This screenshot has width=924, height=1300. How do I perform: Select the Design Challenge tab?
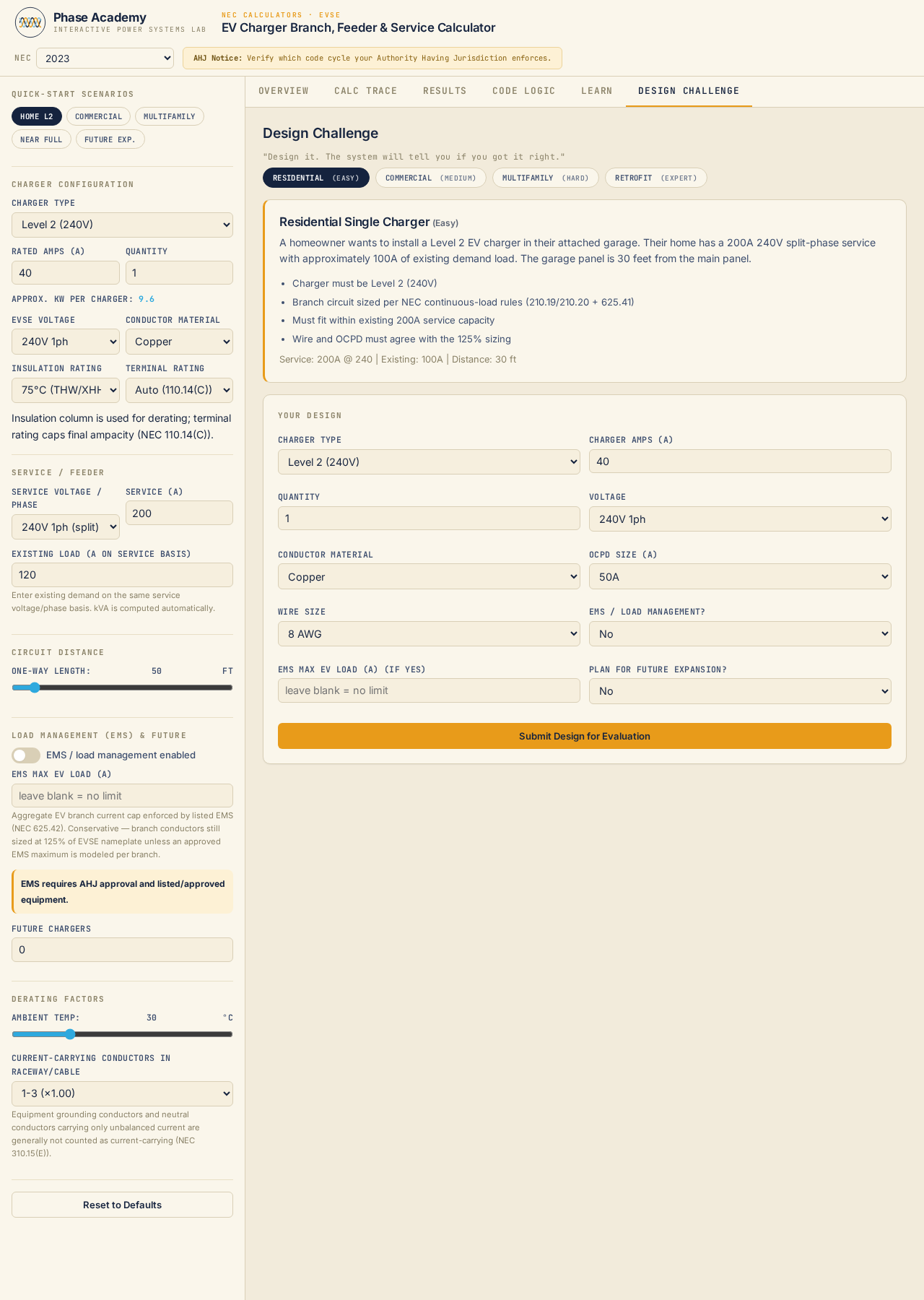click(689, 91)
